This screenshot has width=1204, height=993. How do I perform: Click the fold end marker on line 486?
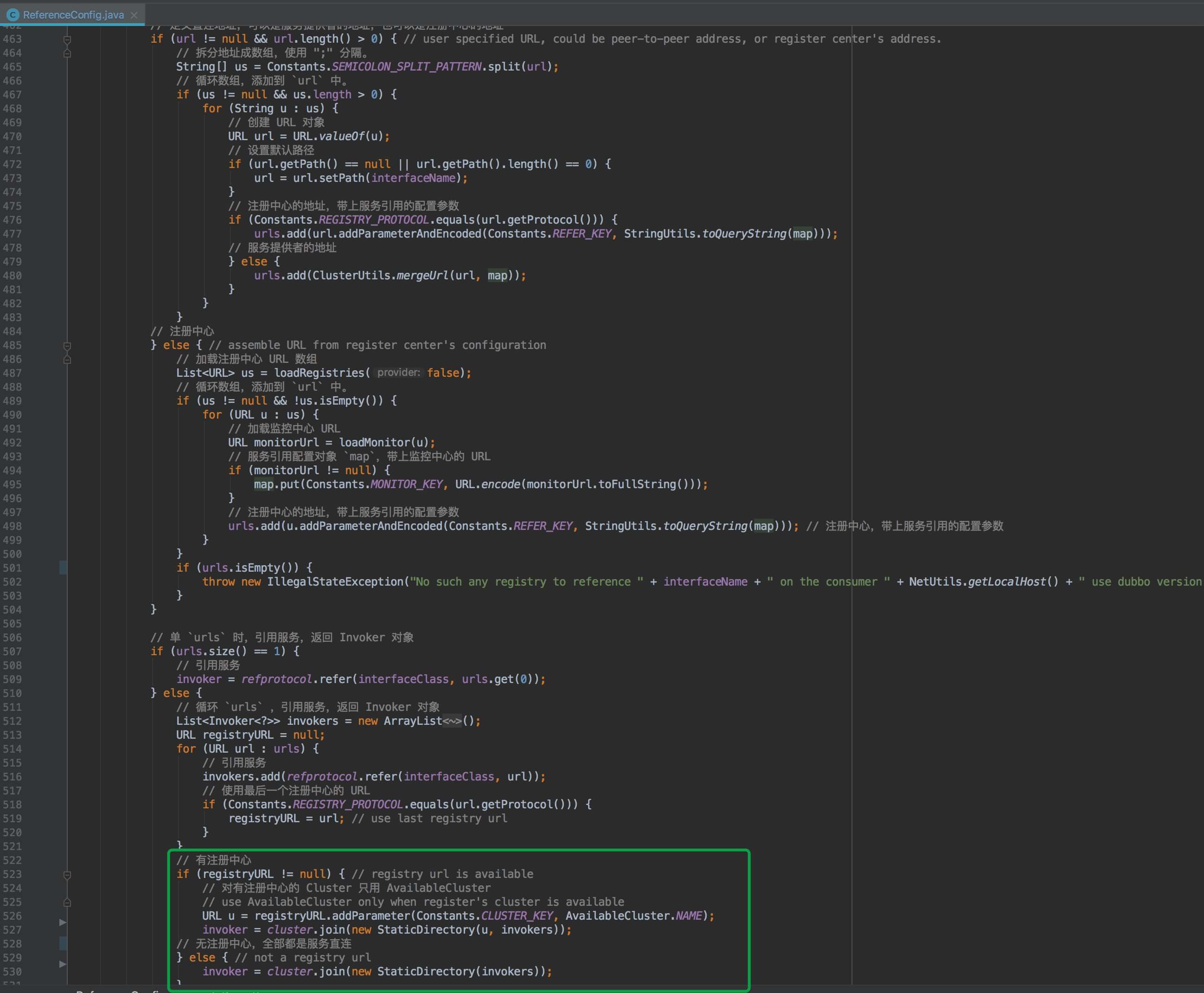coord(67,360)
